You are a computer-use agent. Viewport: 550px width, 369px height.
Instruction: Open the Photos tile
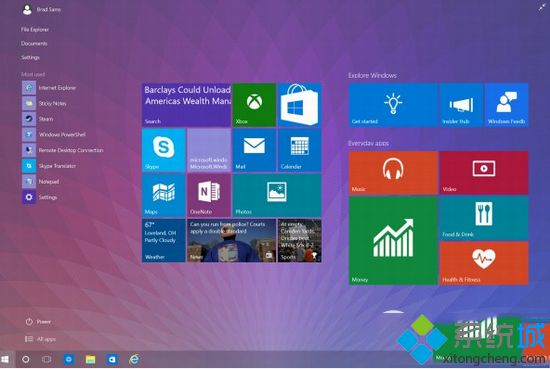(277, 195)
